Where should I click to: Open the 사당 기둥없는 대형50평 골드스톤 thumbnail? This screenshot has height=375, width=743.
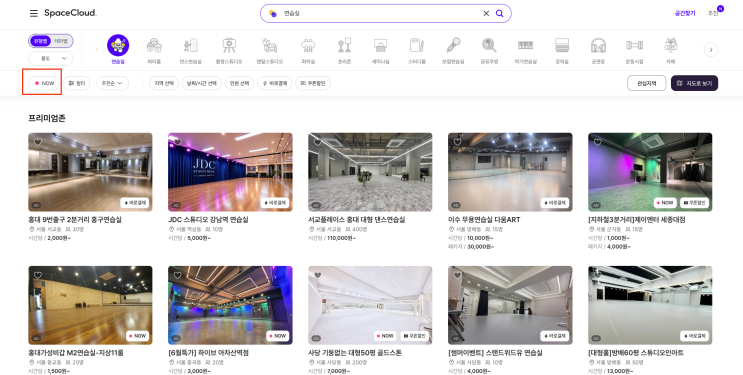(x=370, y=305)
